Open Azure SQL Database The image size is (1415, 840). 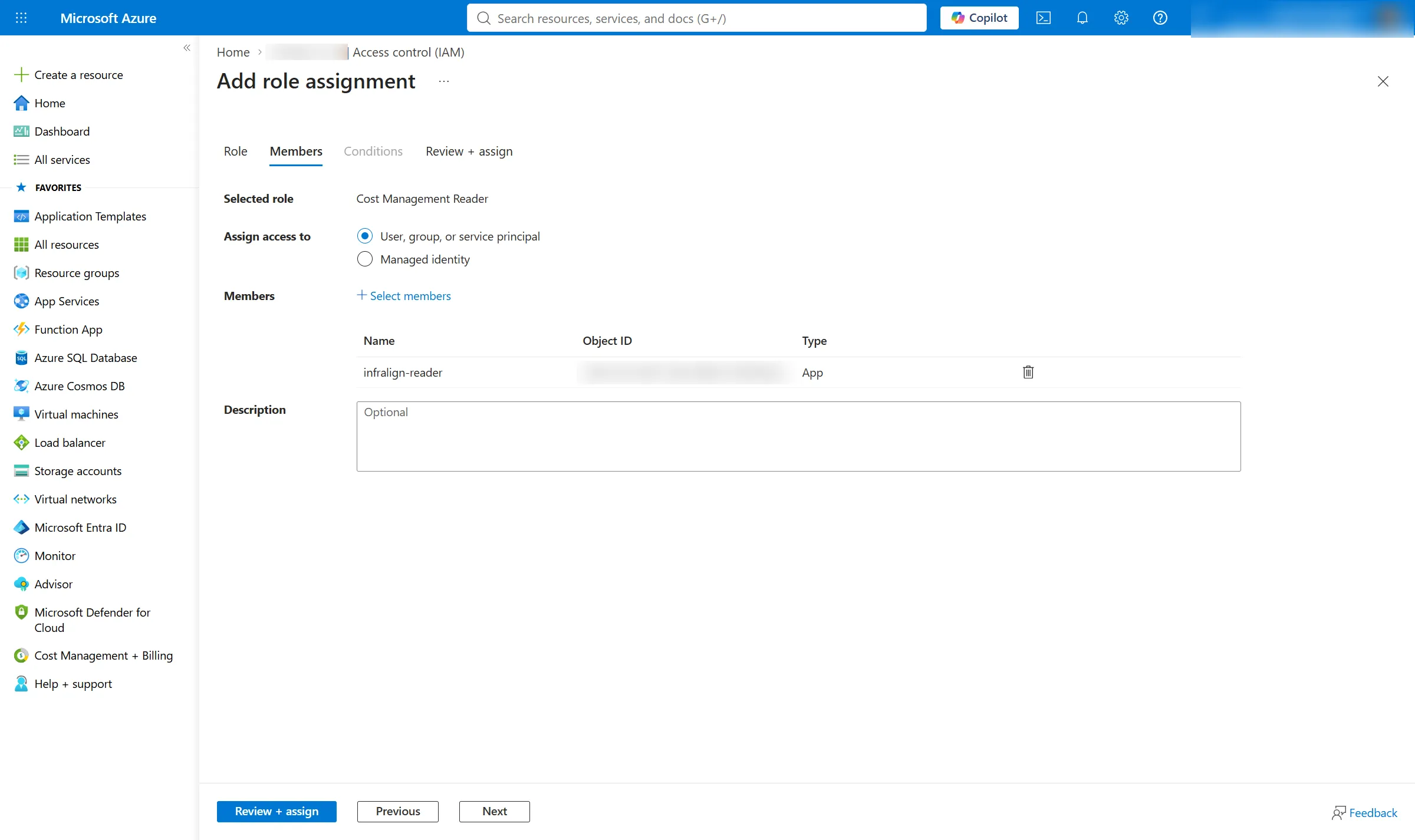(85, 358)
